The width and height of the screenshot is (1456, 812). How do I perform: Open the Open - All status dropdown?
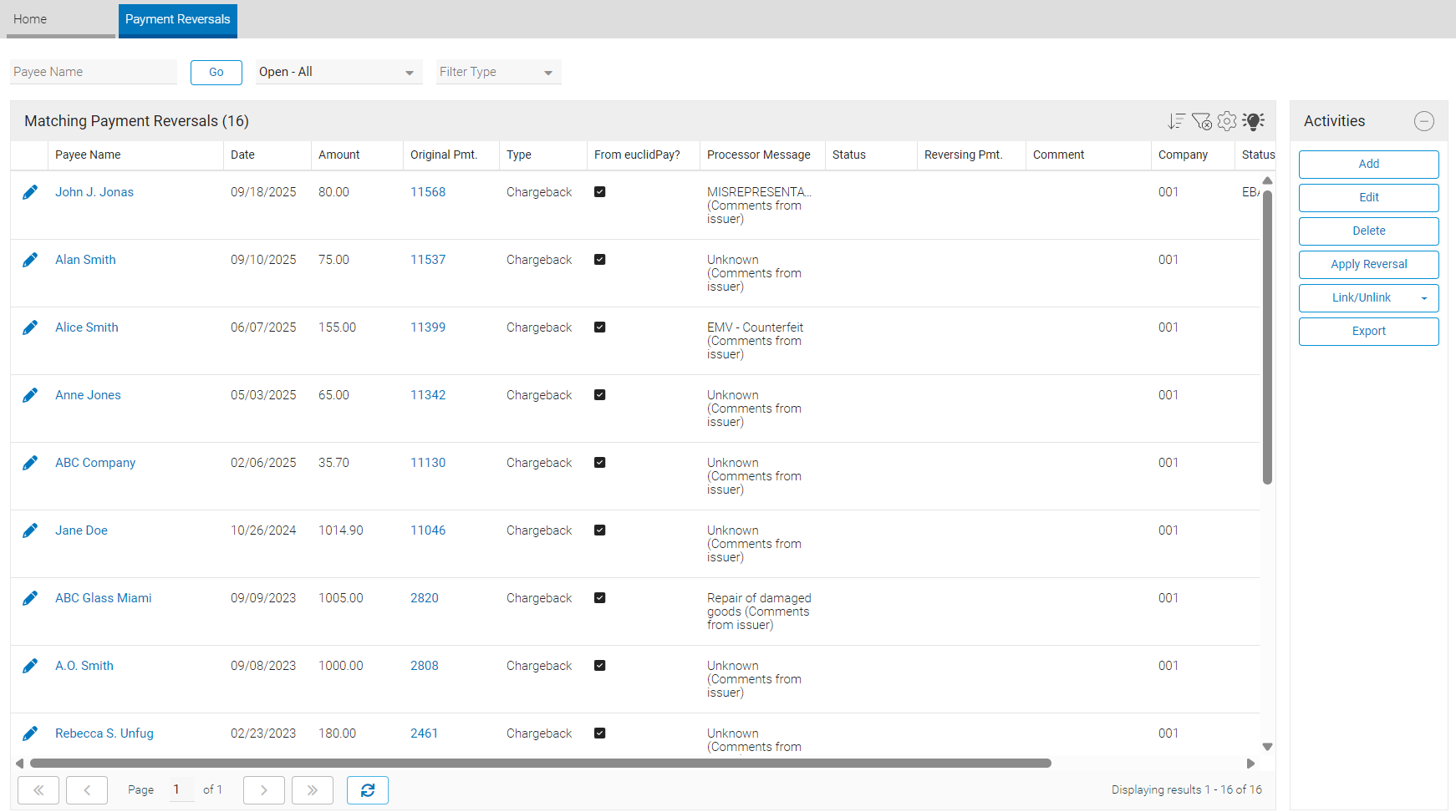(339, 72)
